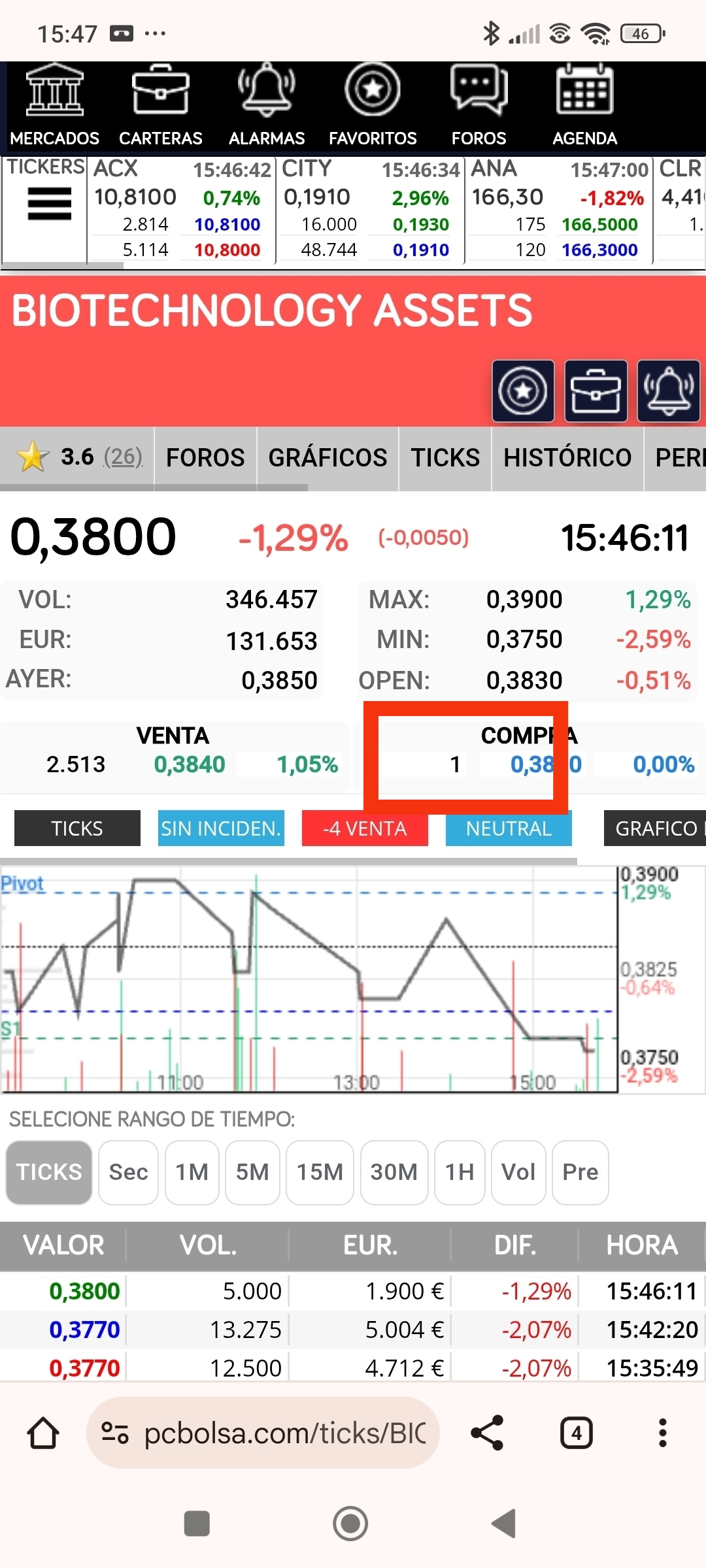Open the Mercados bank building icon
706x1568 pixels.
point(55,90)
